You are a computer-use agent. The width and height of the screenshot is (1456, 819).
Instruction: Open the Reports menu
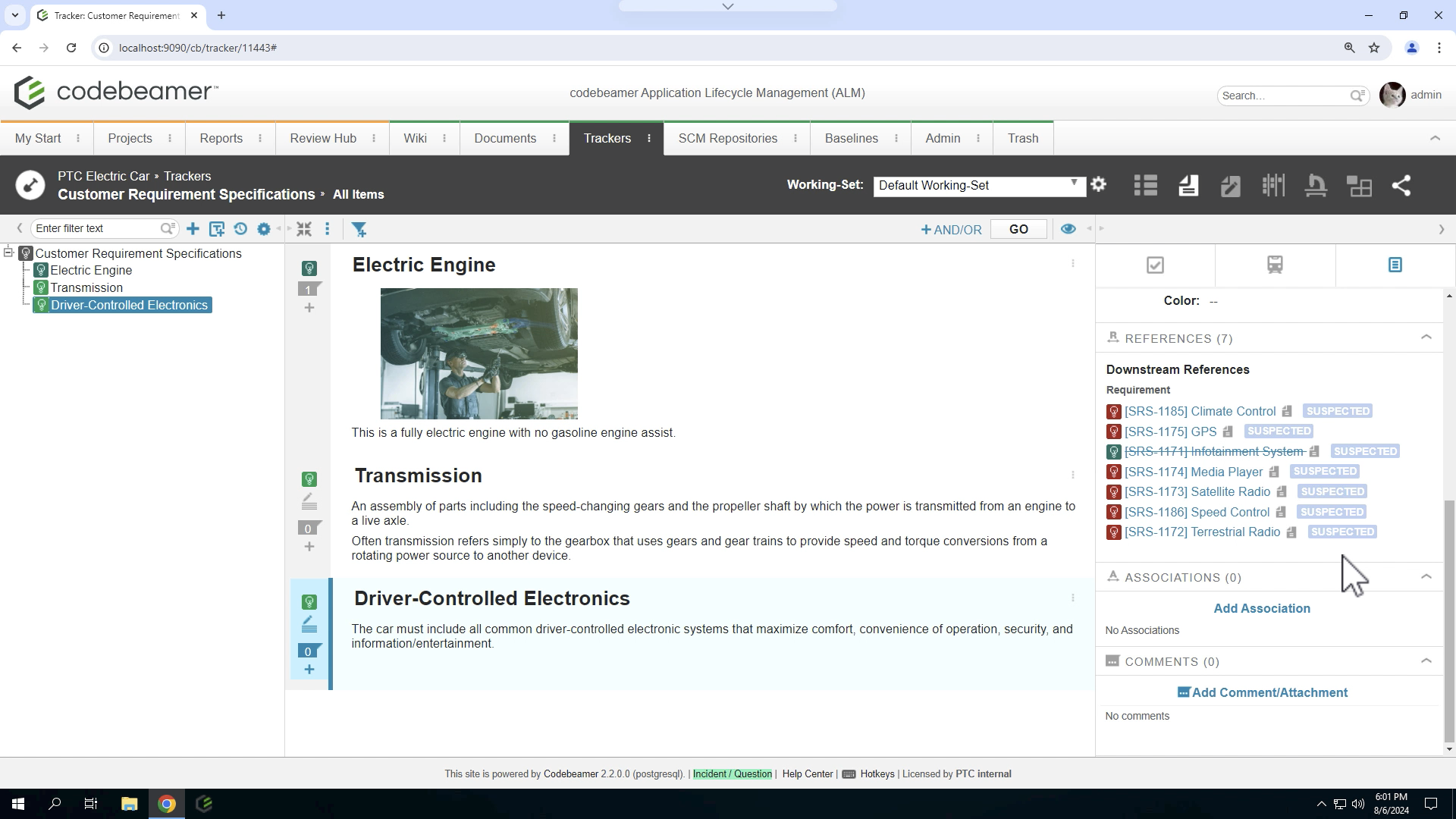coord(221,138)
